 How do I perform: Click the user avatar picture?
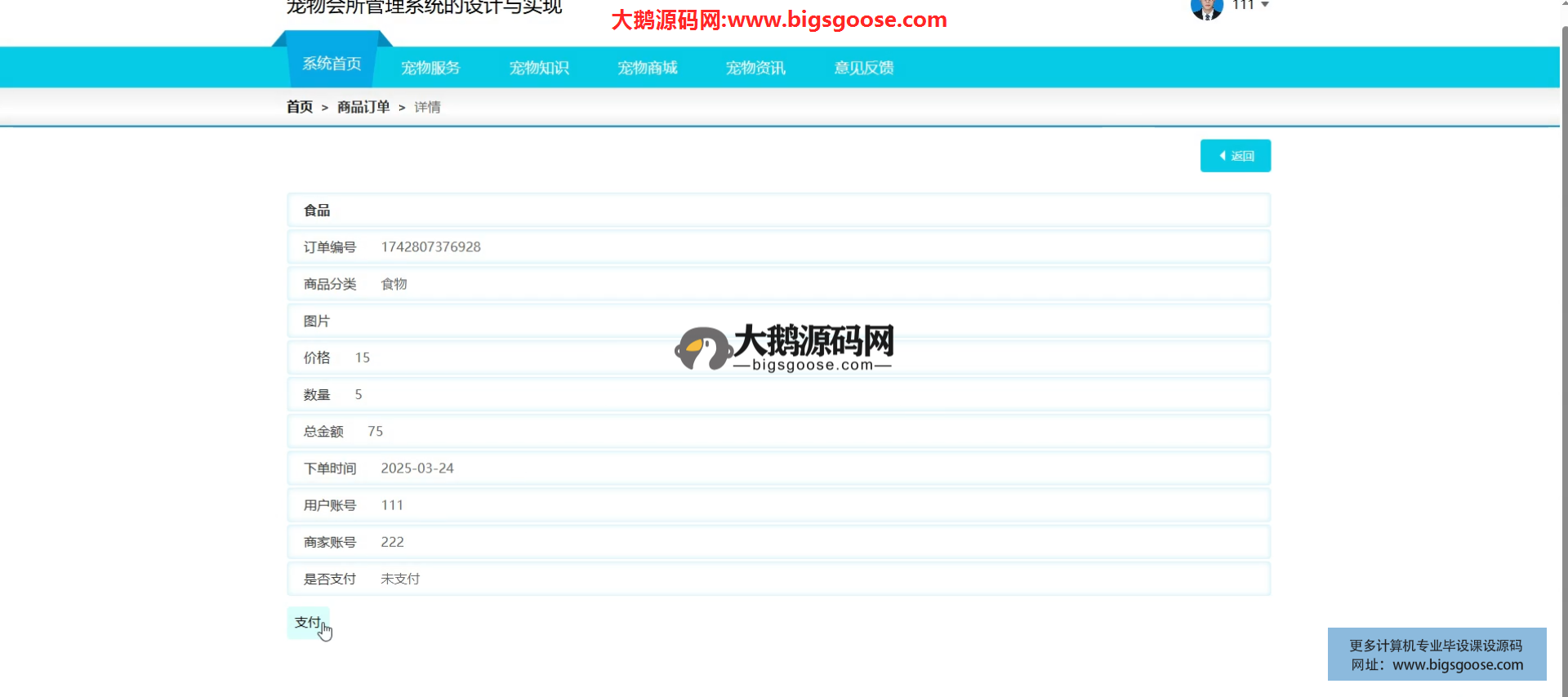coord(1206,8)
